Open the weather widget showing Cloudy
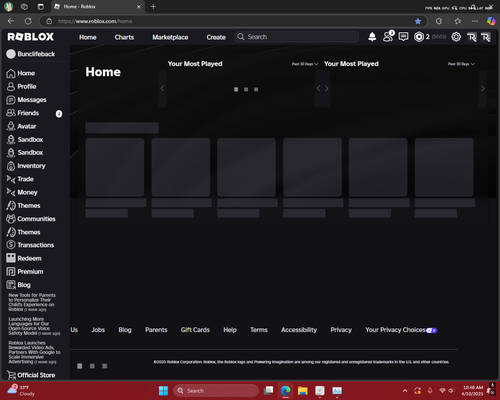The height and width of the screenshot is (400, 500). (21, 390)
